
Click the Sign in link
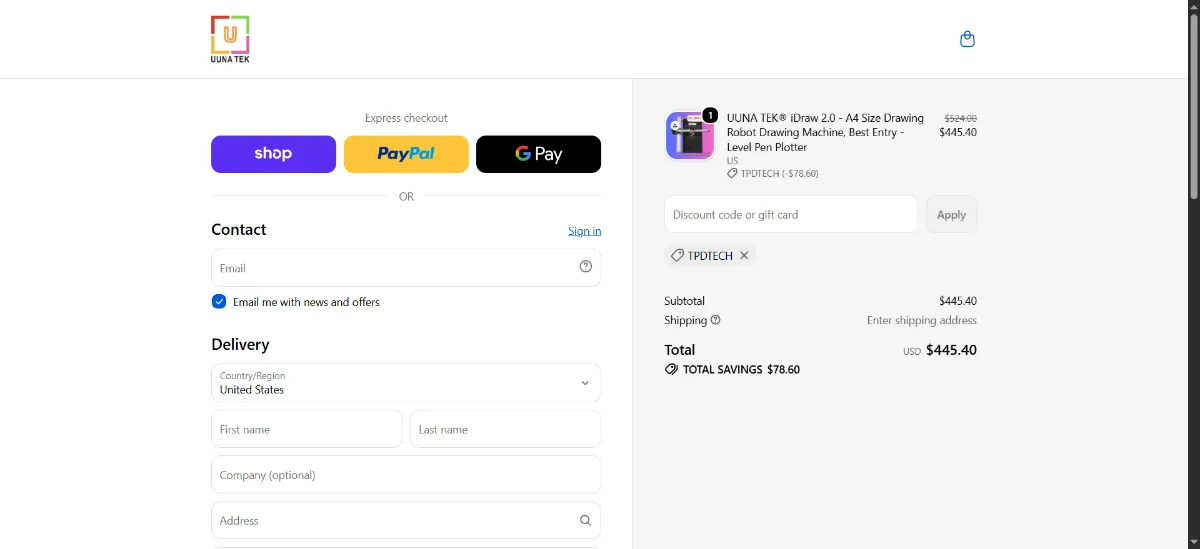[x=585, y=231]
